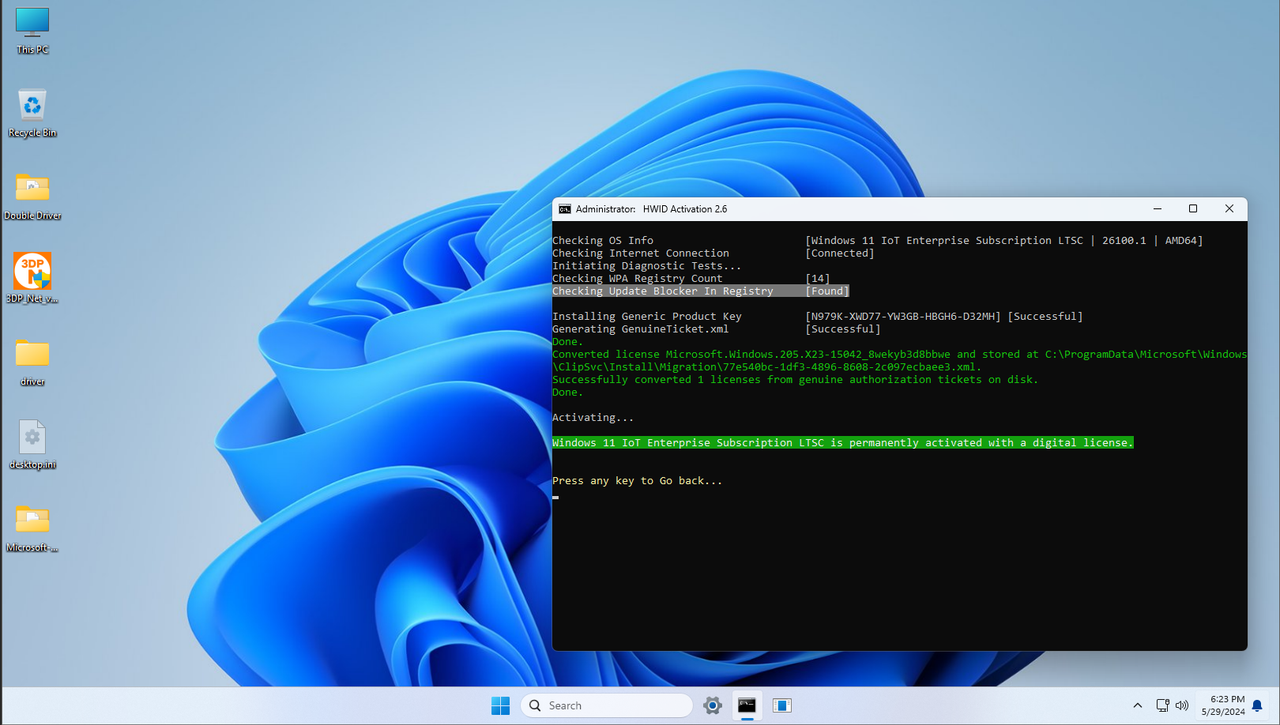
Task: Click 'Press any key to Go back...' text
Action: [637, 481]
